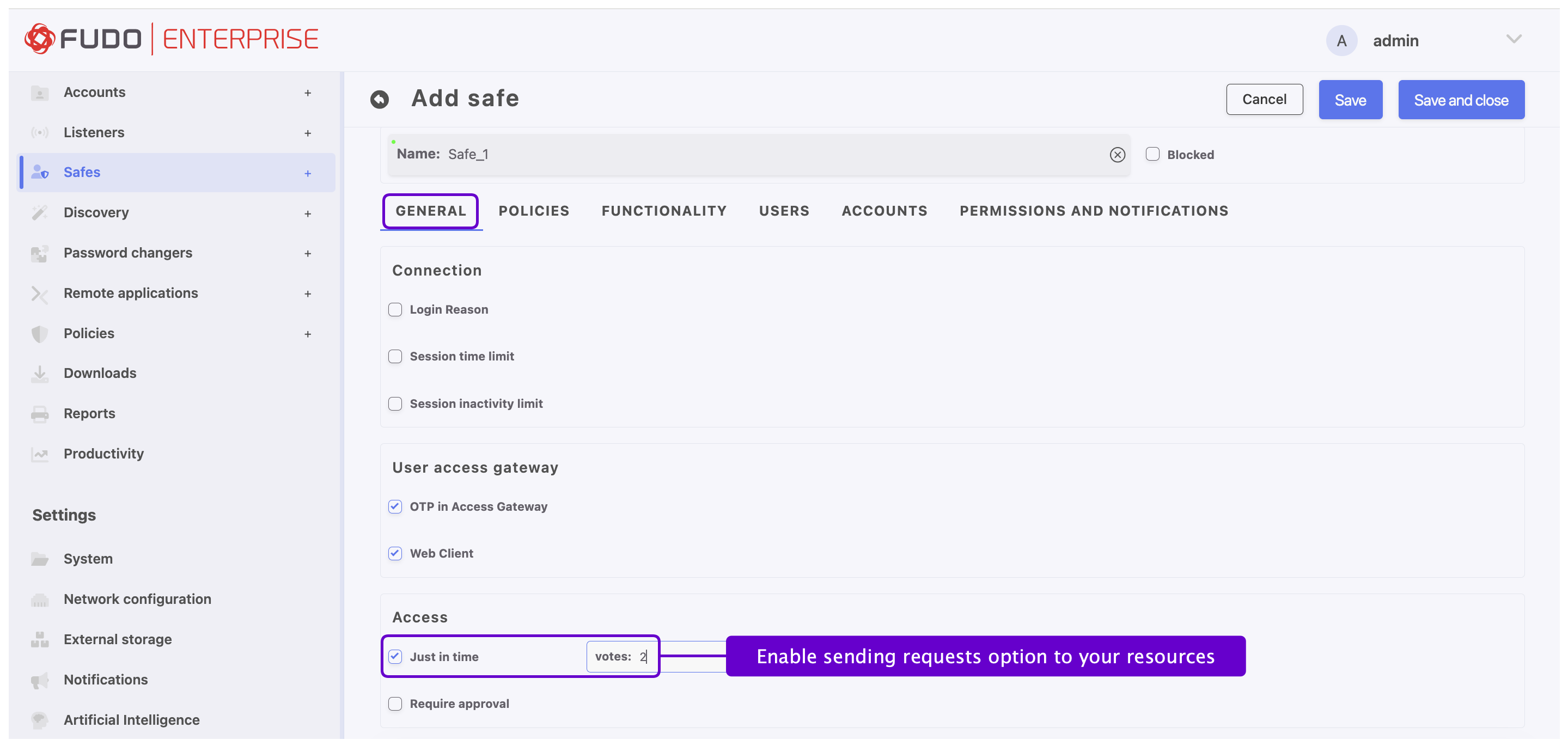Open the PERMISSIONS AND NOTIFICATIONS tab
Screen dimensions: 1568x752
point(1093,211)
